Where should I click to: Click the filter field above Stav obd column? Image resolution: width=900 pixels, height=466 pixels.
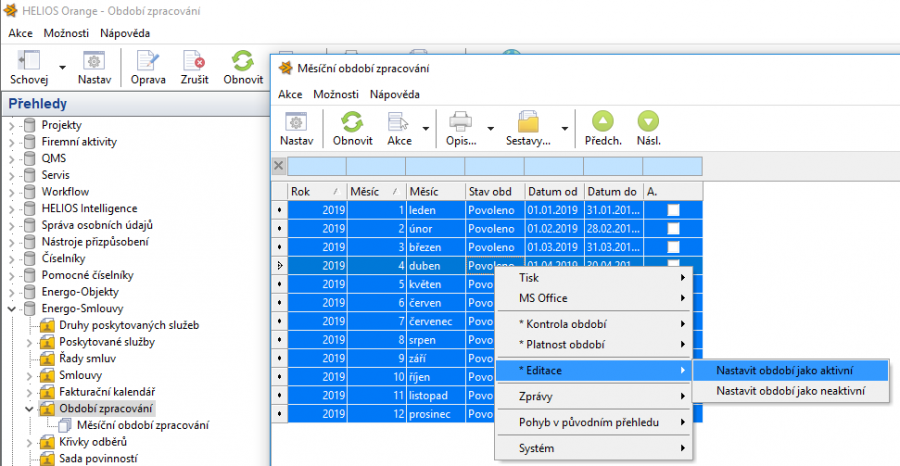(x=495, y=166)
